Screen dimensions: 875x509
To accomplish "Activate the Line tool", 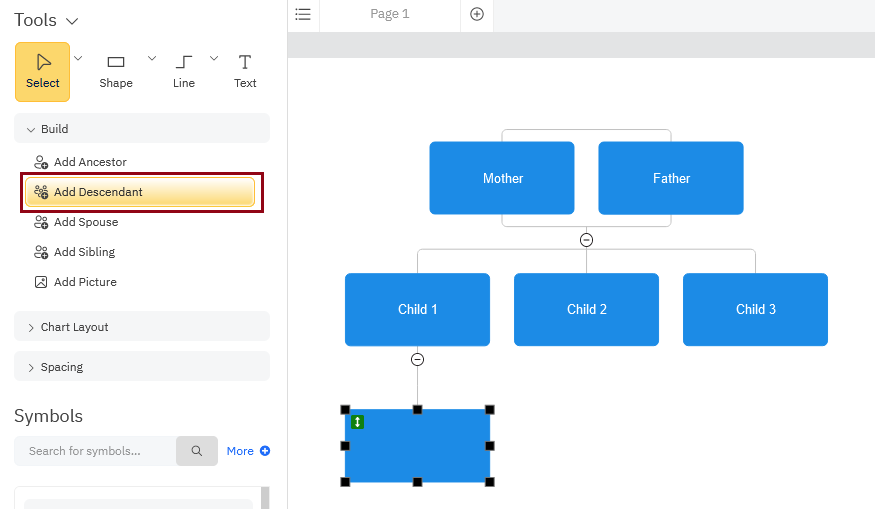I will point(184,71).
